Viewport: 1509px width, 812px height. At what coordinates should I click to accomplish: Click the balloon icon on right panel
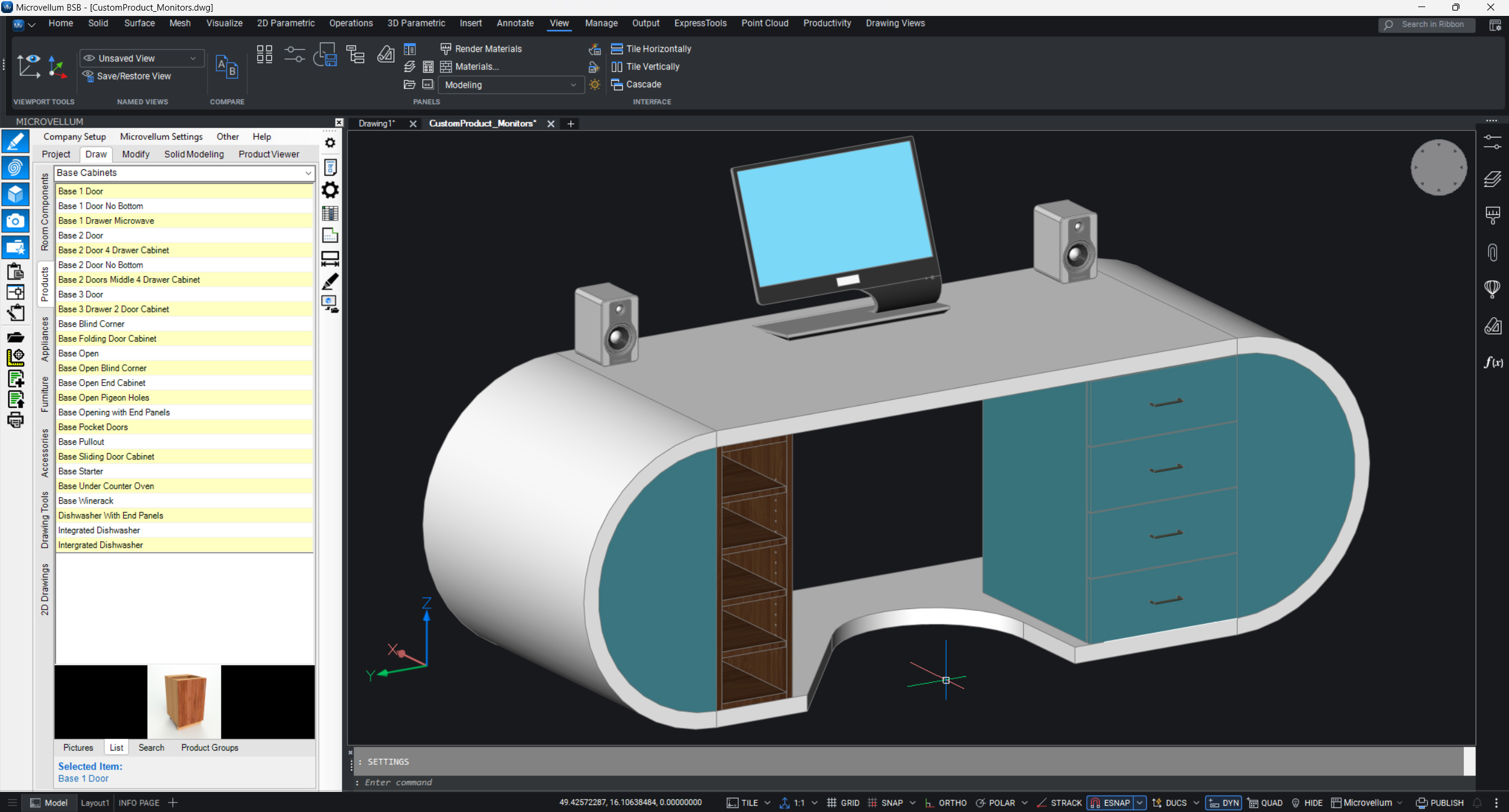(x=1492, y=288)
